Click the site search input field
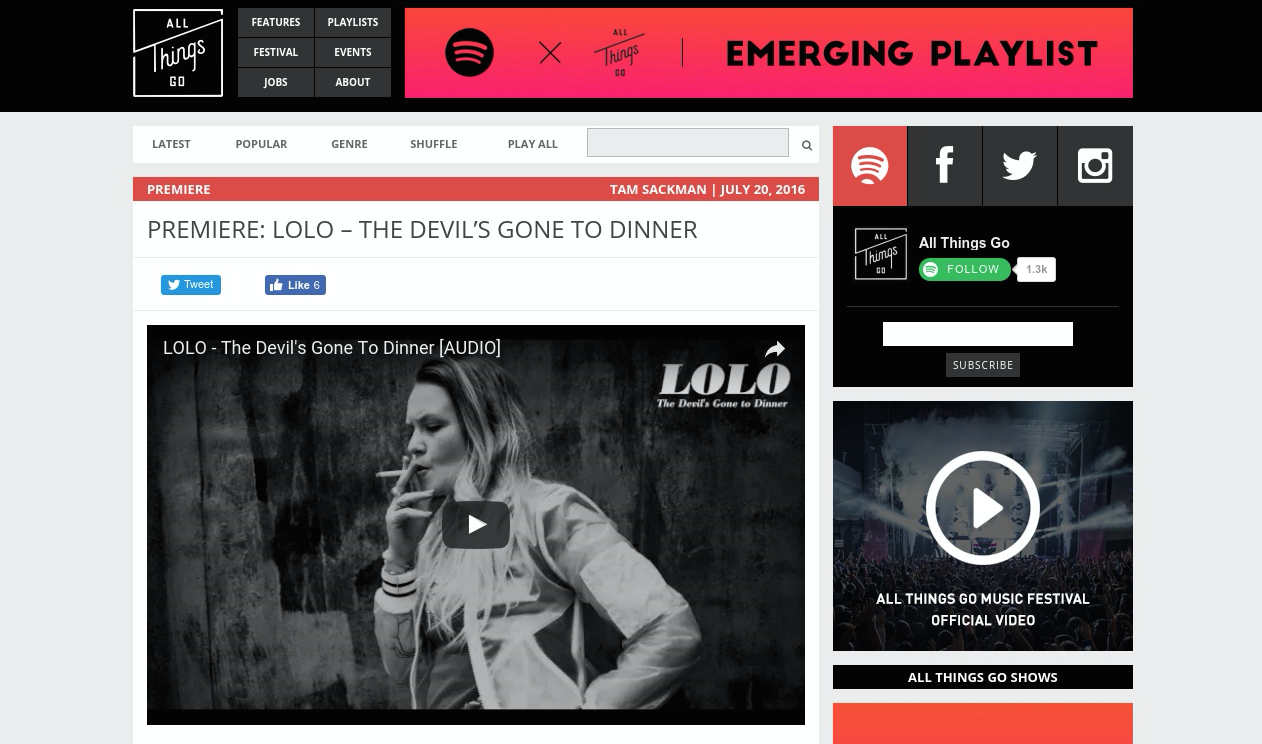The height and width of the screenshot is (744, 1262). [688, 143]
